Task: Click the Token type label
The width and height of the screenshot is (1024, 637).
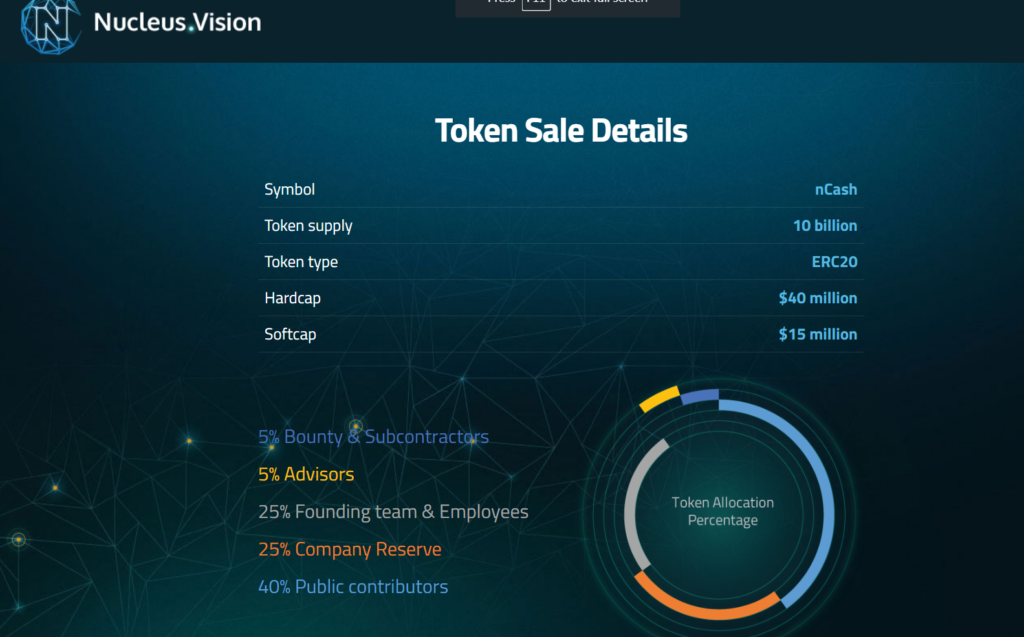Action: tap(301, 262)
